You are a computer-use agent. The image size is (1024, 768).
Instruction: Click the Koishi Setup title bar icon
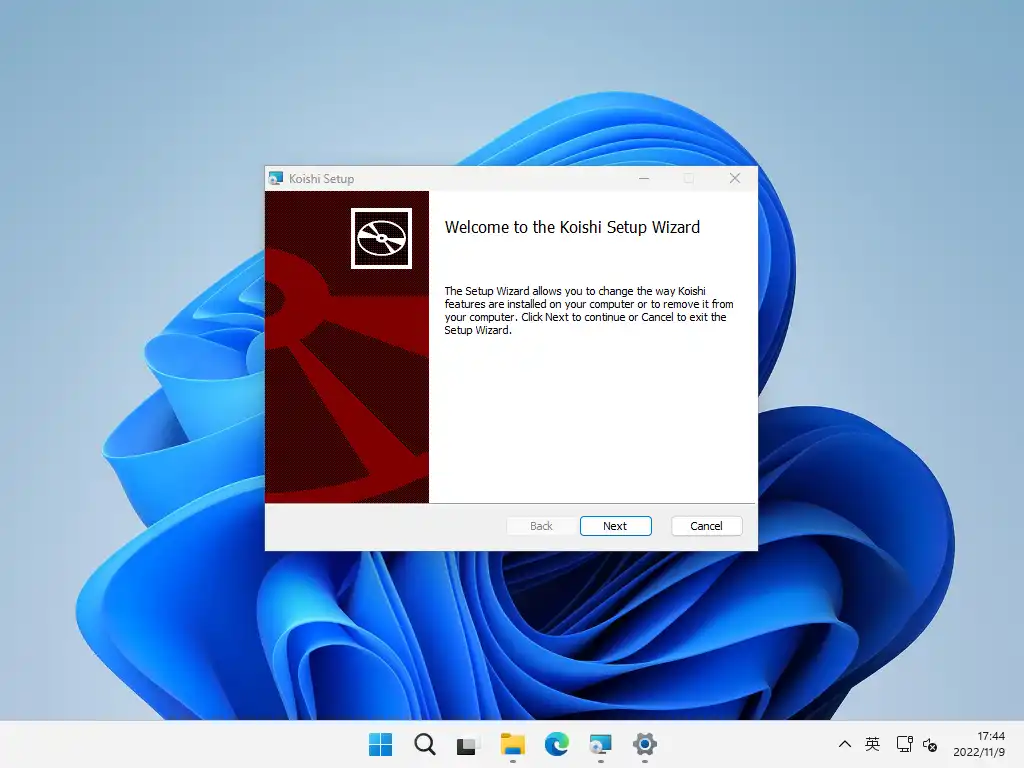coord(276,178)
